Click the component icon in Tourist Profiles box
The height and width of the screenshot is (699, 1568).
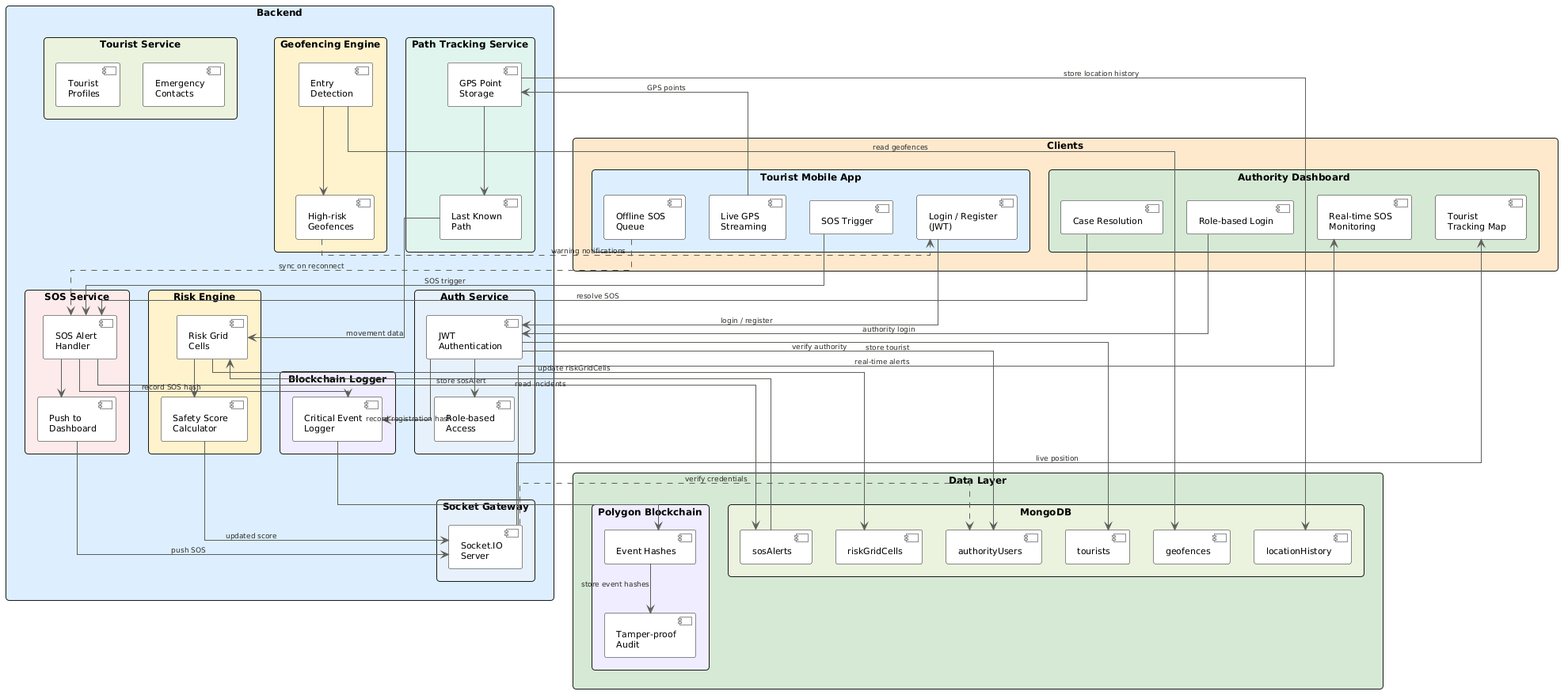point(109,71)
